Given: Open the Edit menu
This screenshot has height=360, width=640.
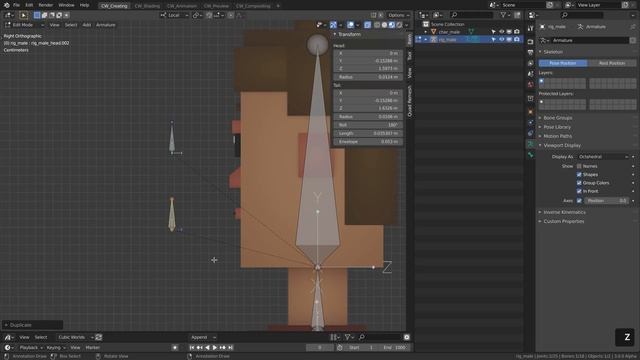Looking at the screenshot, I should pos(29,5).
